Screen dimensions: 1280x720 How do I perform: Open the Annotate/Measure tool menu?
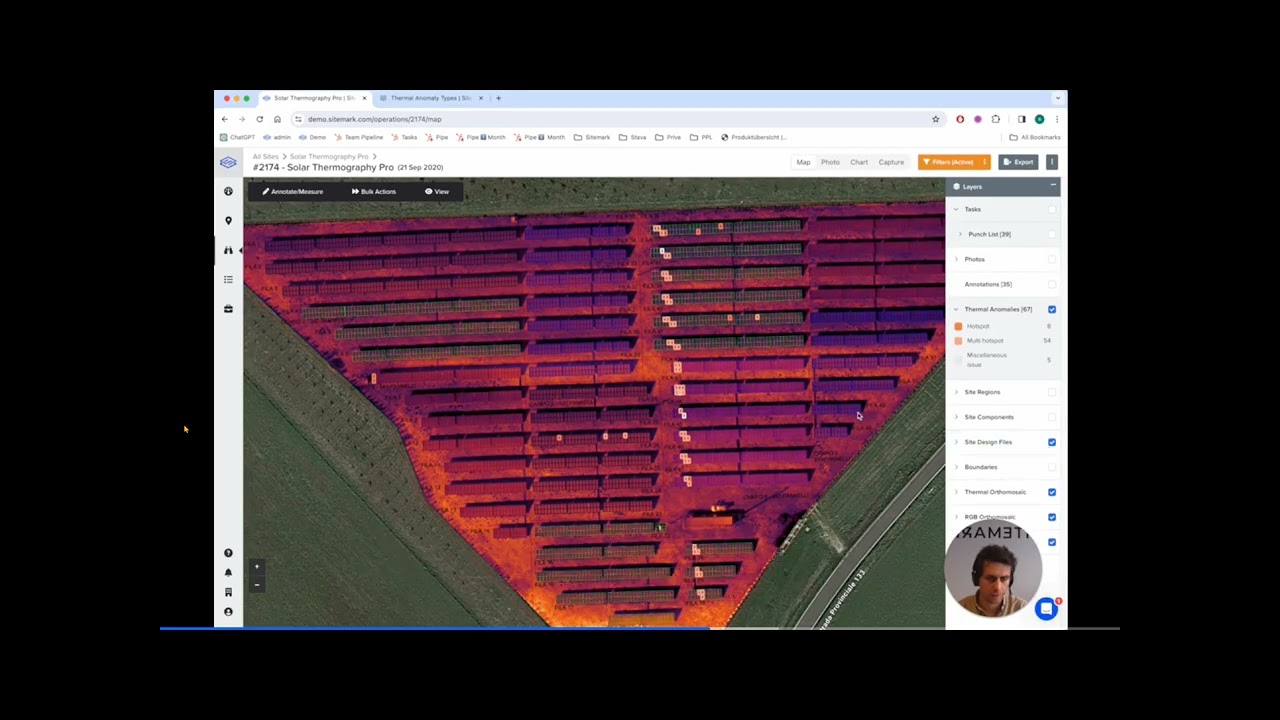tap(293, 191)
